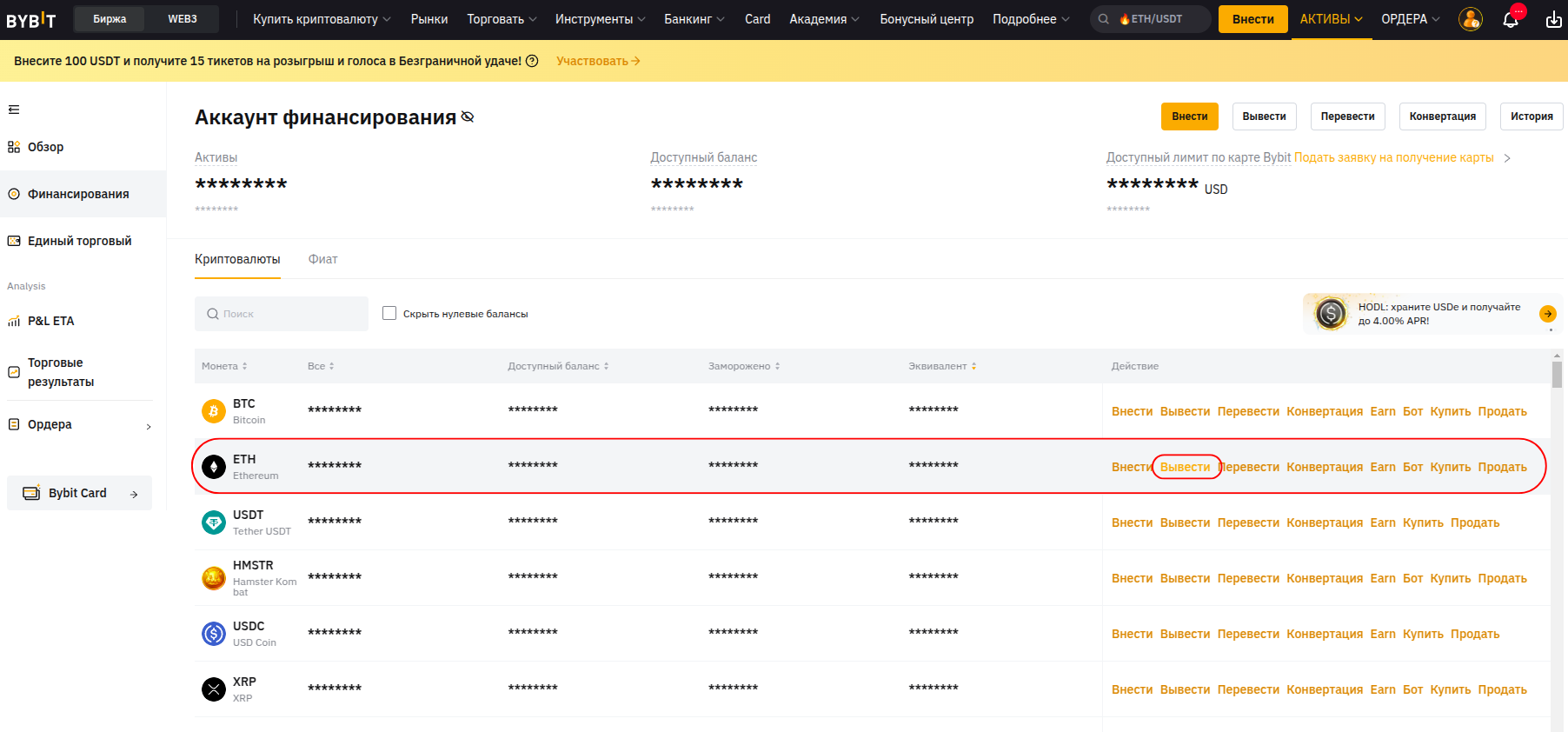Click the search magnifier in top bar
This screenshot has height=732, width=1568.
coord(1103,19)
